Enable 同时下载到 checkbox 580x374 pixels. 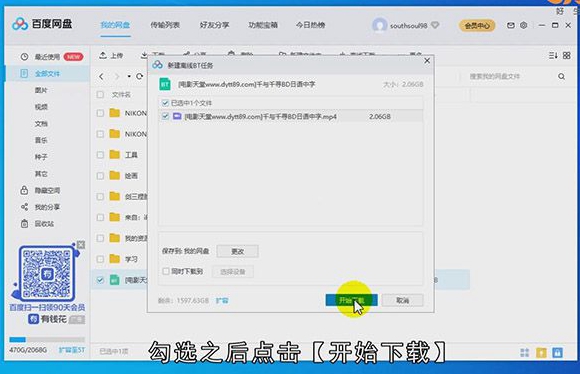point(166,271)
